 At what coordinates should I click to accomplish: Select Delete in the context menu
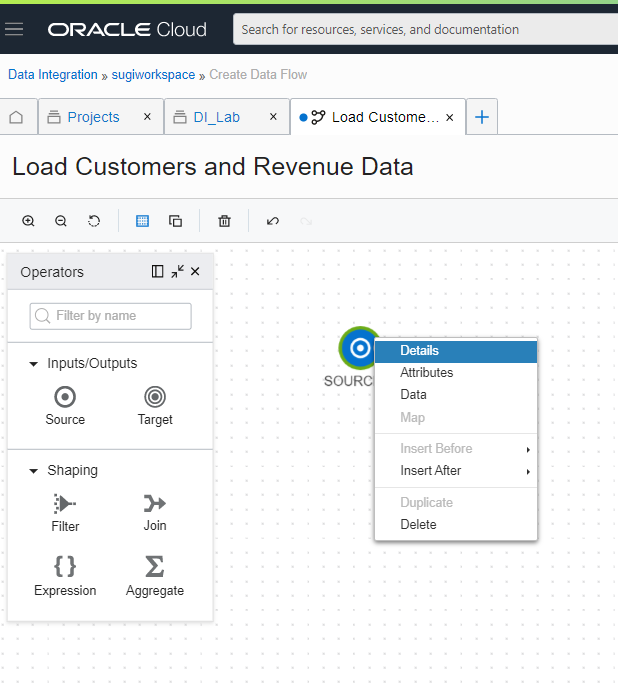[456, 525]
